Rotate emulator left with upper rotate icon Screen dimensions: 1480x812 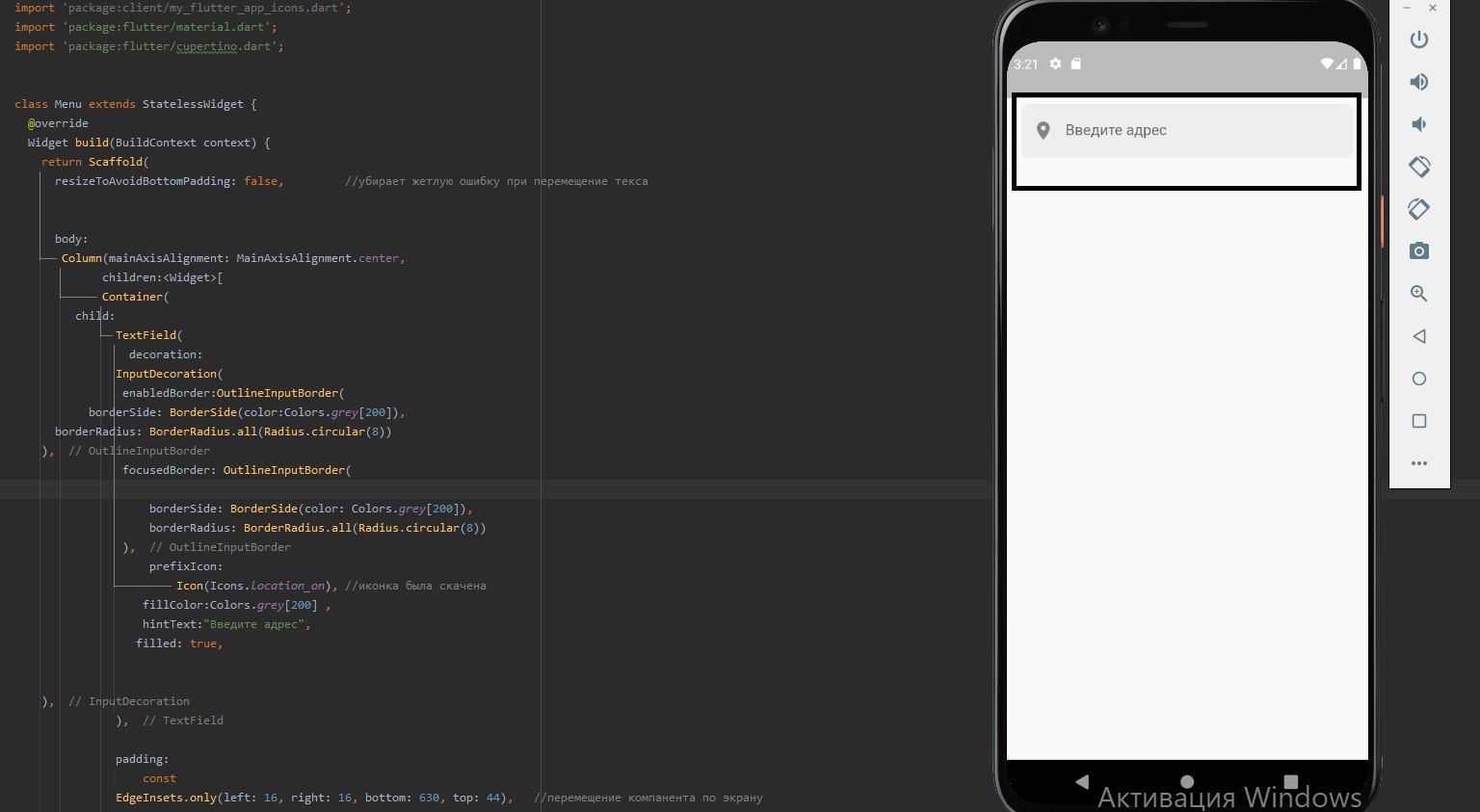[1418, 167]
